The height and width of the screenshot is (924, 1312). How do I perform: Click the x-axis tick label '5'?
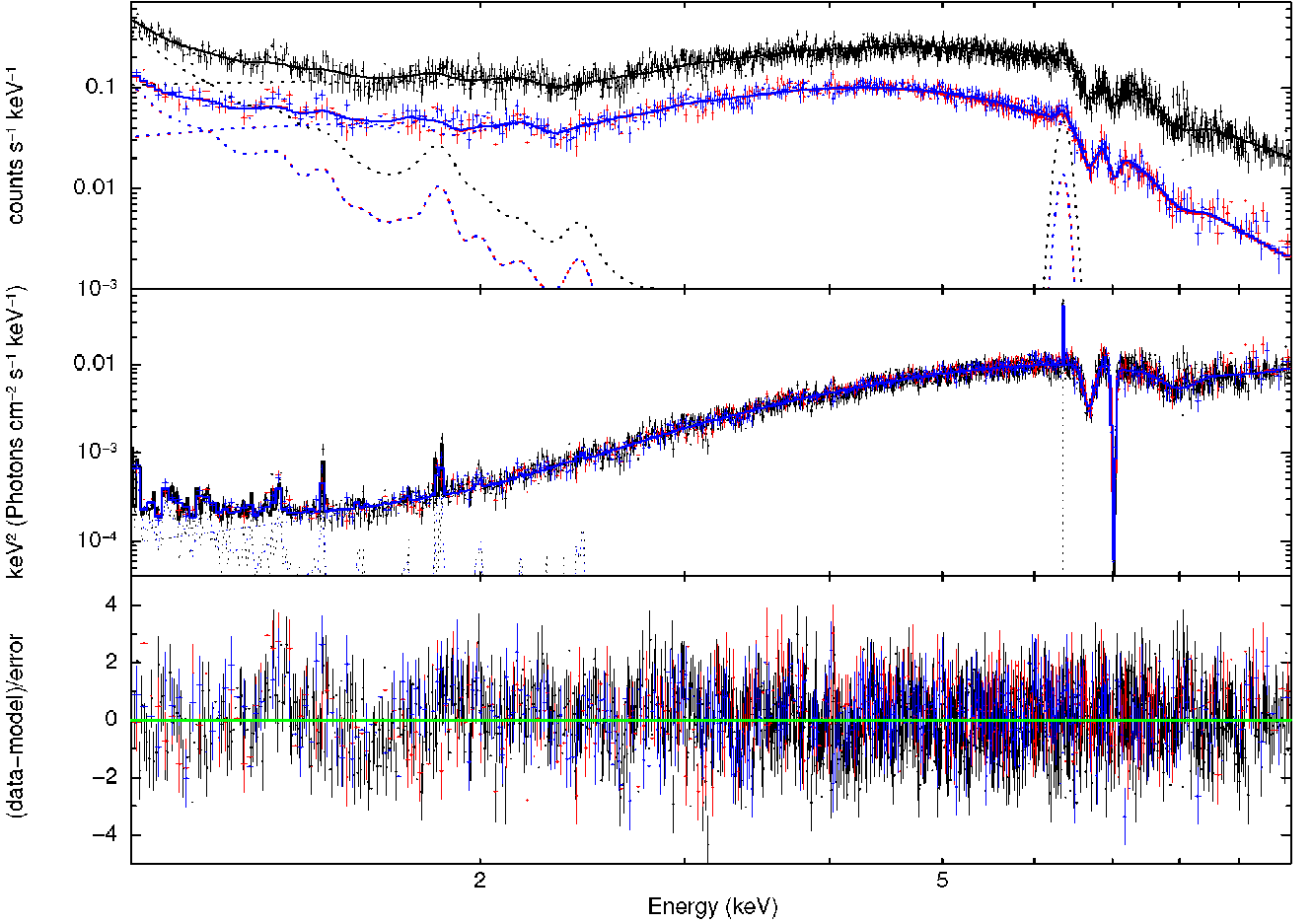(x=942, y=882)
